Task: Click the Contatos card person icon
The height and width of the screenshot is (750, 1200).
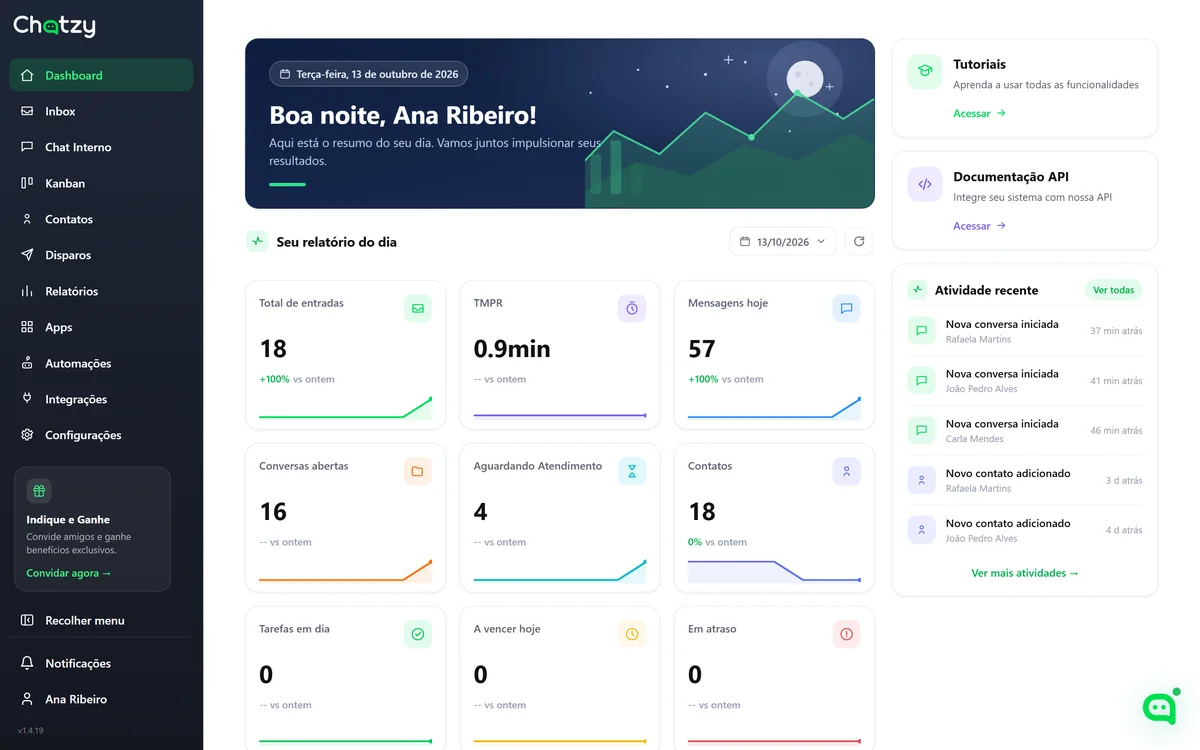Action: pyautogui.click(x=846, y=472)
